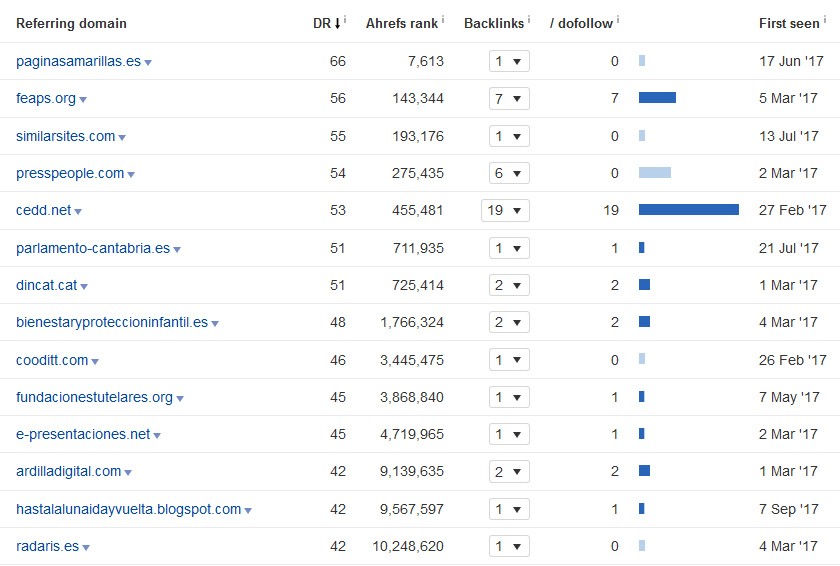Click the light bar in presspeople.com row
Image resolution: width=840 pixels, height=566 pixels.
[x=655, y=172]
